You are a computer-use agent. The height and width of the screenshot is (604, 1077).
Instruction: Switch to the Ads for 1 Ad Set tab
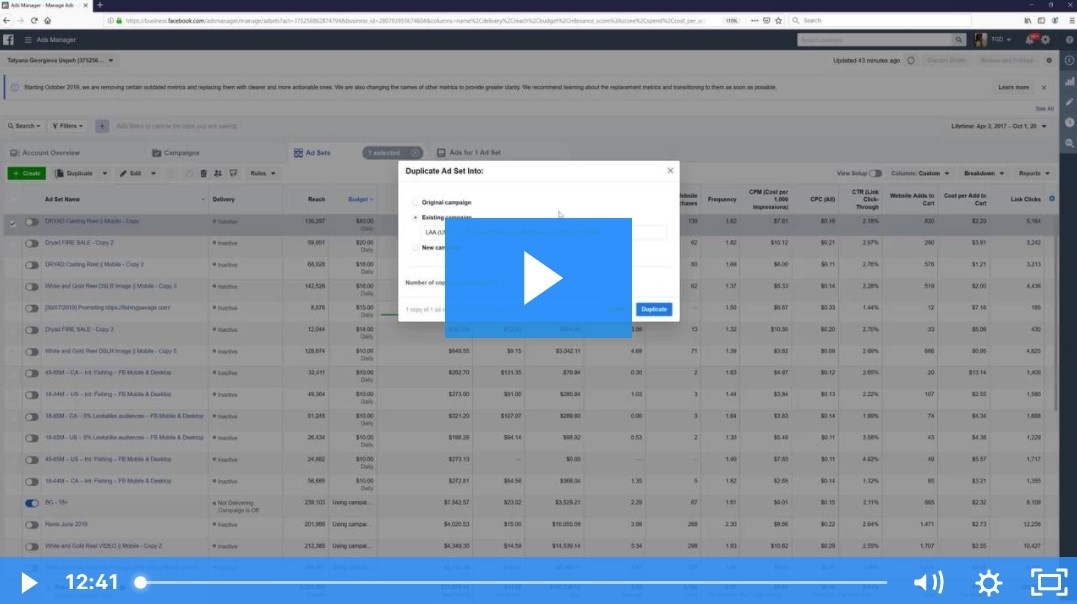469,153
